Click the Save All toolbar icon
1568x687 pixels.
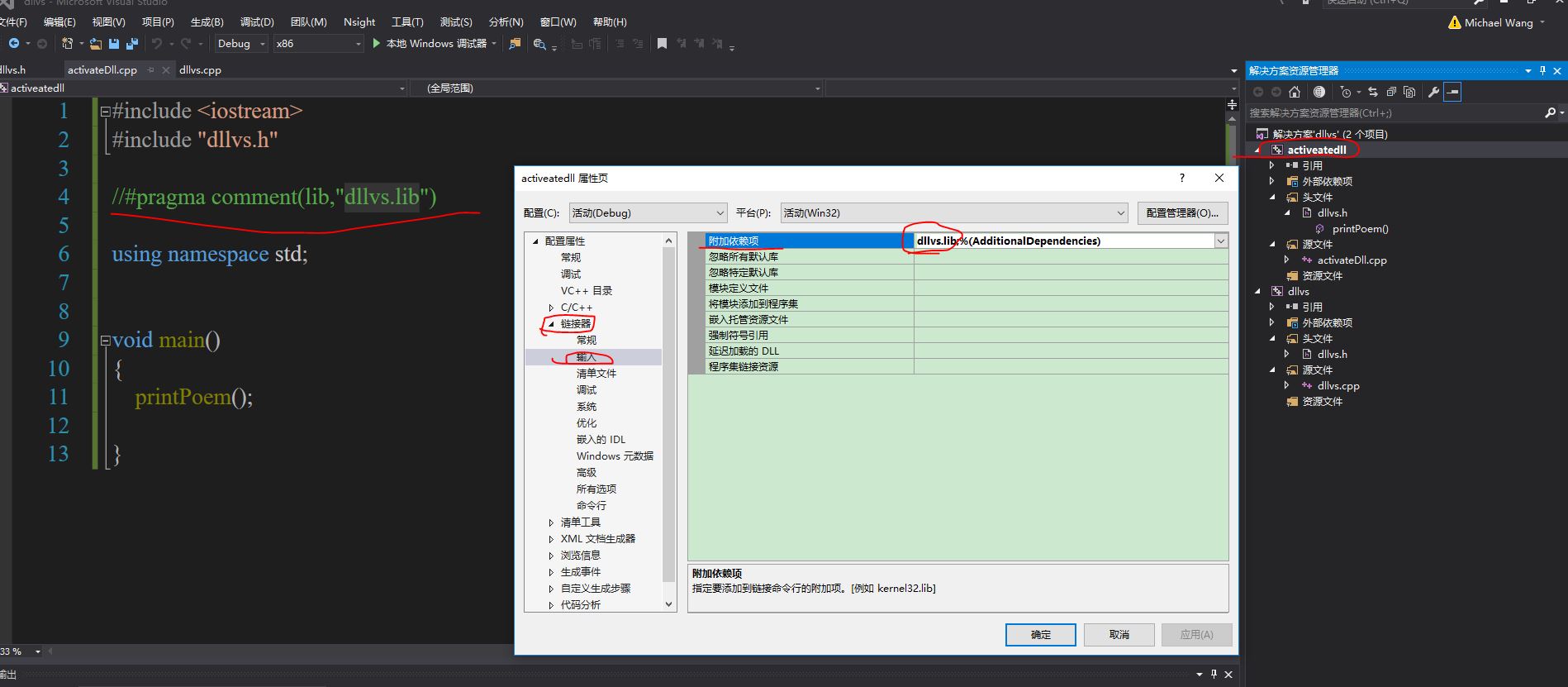tap(131, 44)
